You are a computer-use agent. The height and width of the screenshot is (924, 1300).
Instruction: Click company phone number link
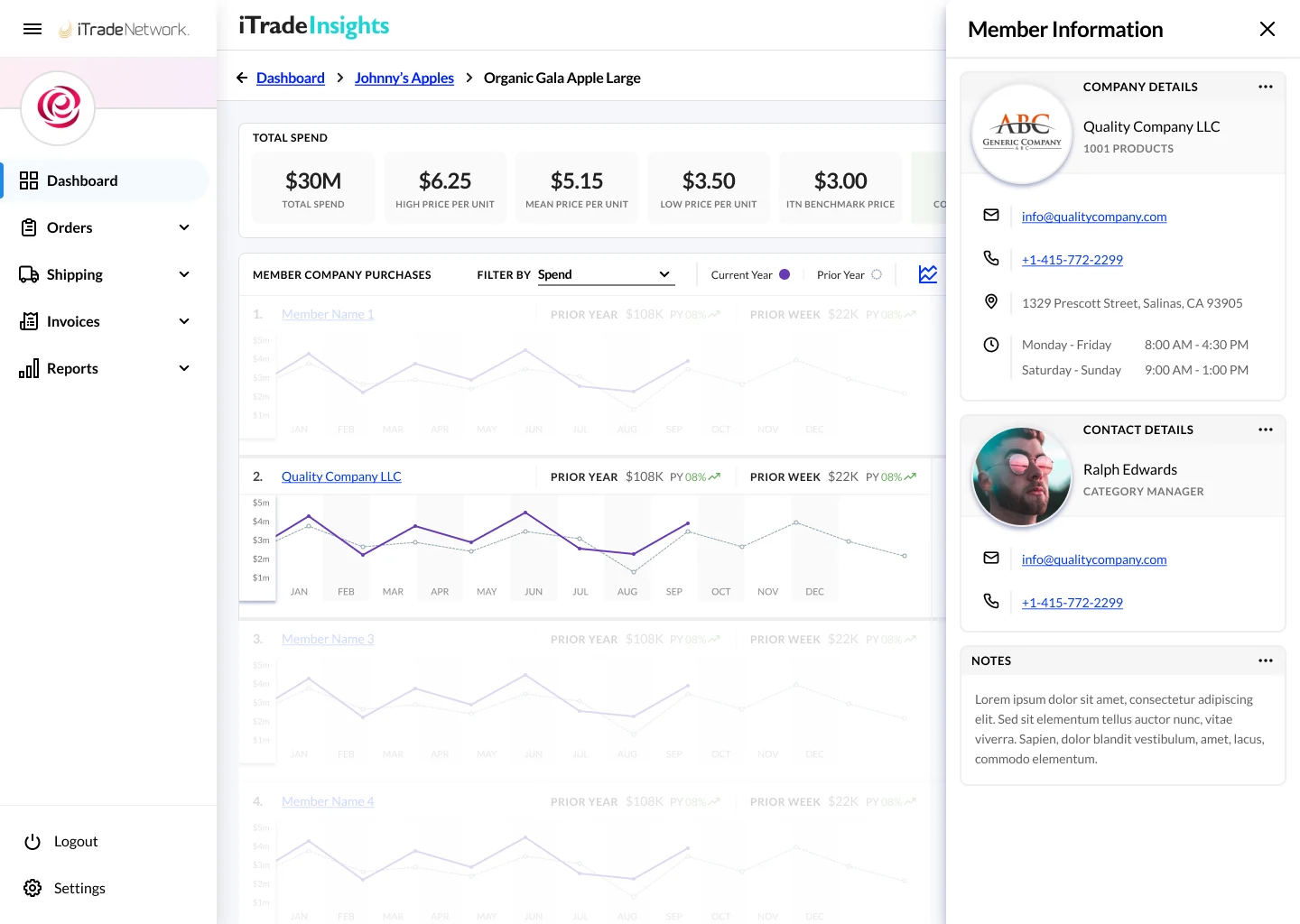click(1072, 260)
